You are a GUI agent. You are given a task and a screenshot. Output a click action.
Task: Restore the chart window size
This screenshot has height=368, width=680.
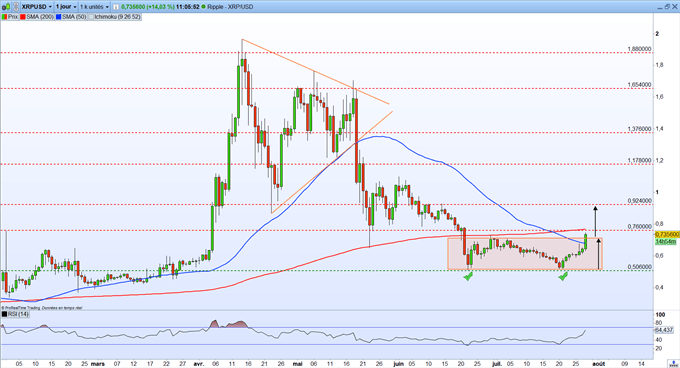click(667, 7)
